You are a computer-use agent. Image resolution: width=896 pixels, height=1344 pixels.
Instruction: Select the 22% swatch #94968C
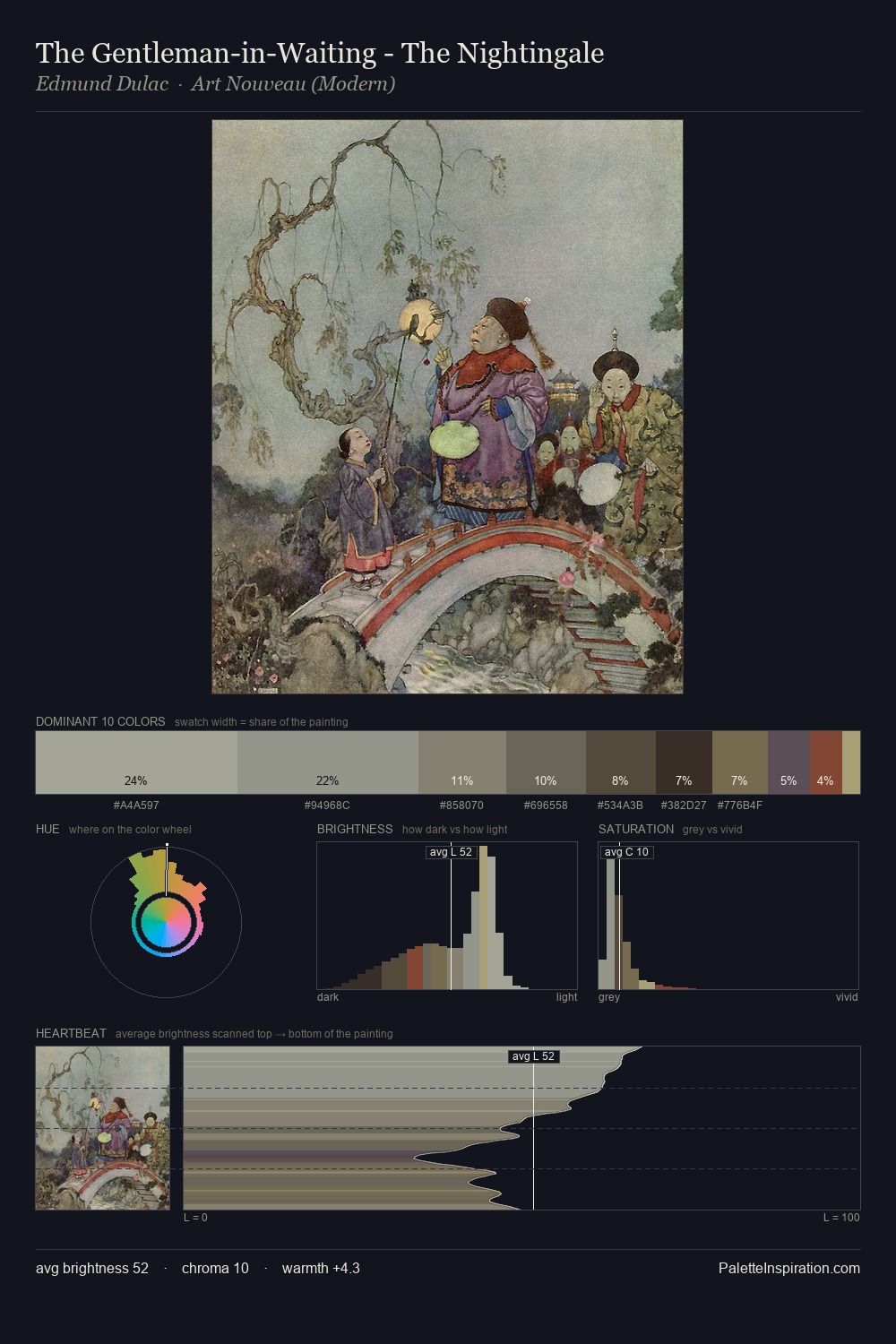click(x=328, y=762)
